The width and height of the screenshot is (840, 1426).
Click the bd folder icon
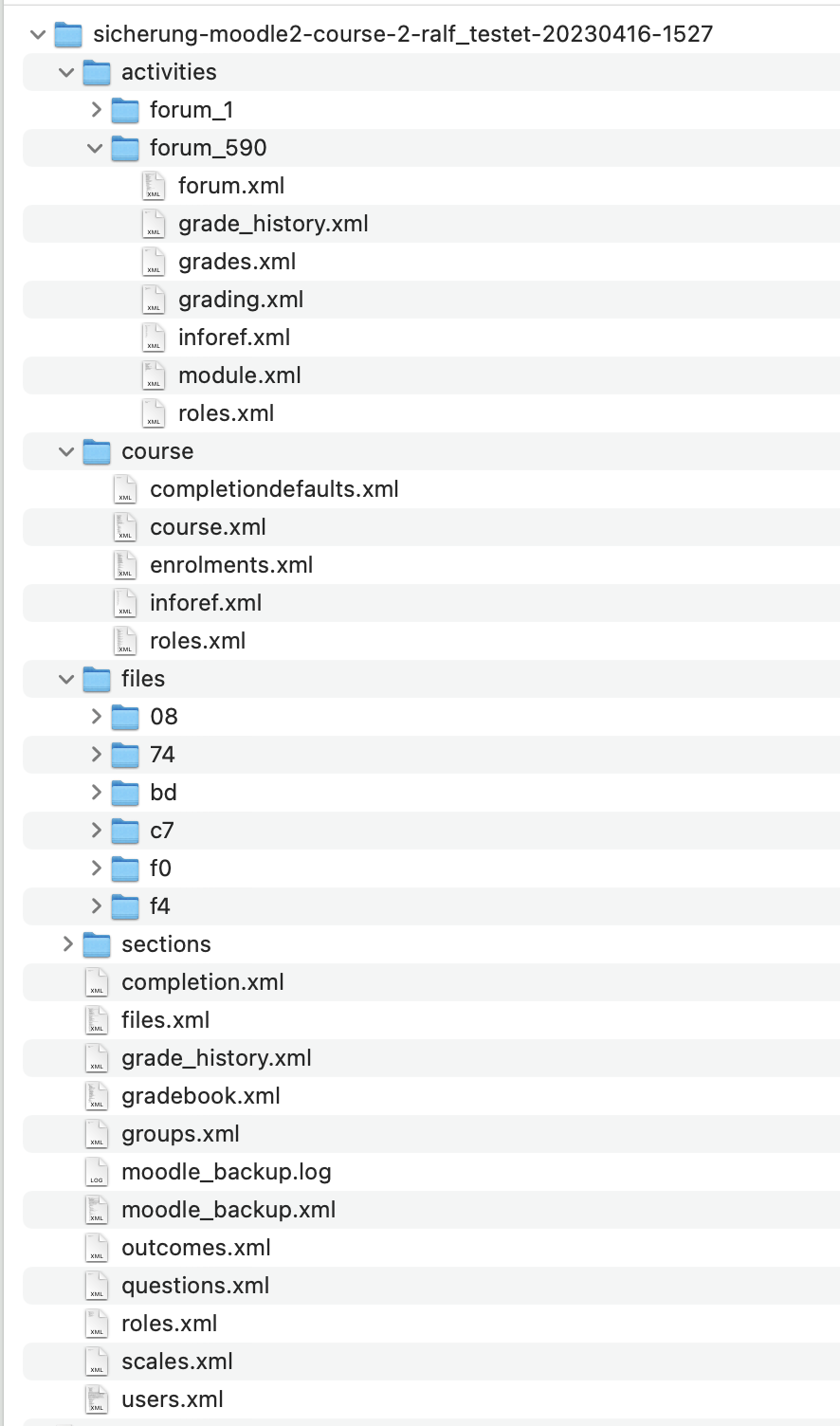click(x=125, y=793)
